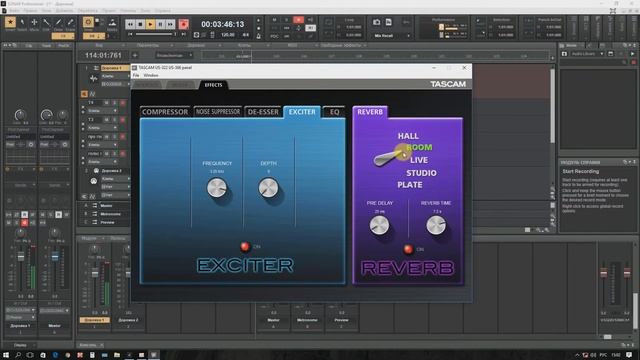Open File Explorer from taskbar
The width and height of the screenshot is (640, 360).
tap(117, 355)
